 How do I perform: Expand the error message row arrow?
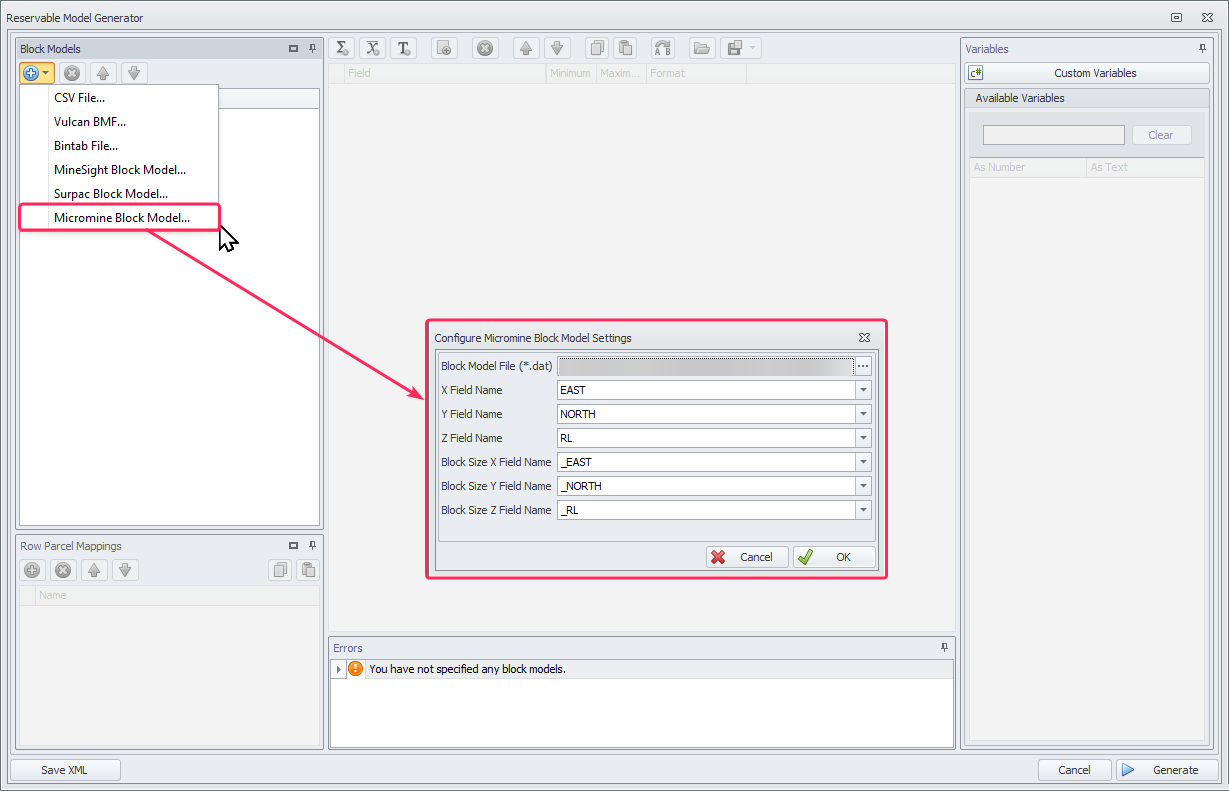click(x=339, y=669)
